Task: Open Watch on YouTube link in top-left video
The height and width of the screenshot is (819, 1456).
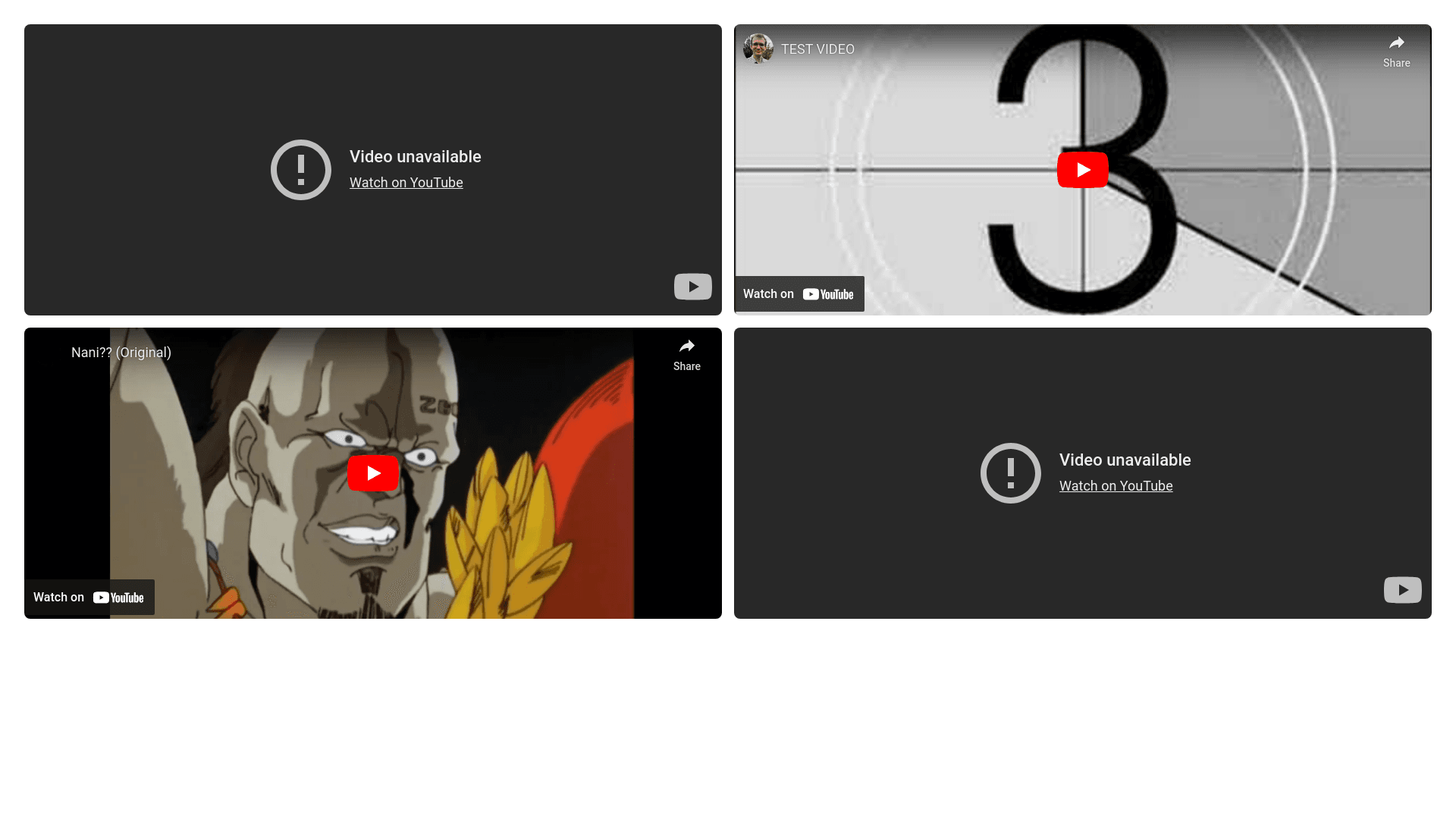Action: (406, 183)
